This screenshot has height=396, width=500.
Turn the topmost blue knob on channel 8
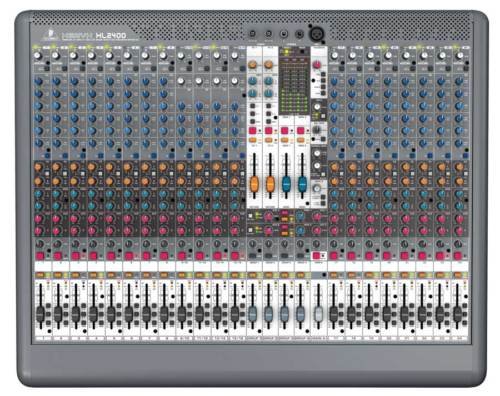point(163,81)
